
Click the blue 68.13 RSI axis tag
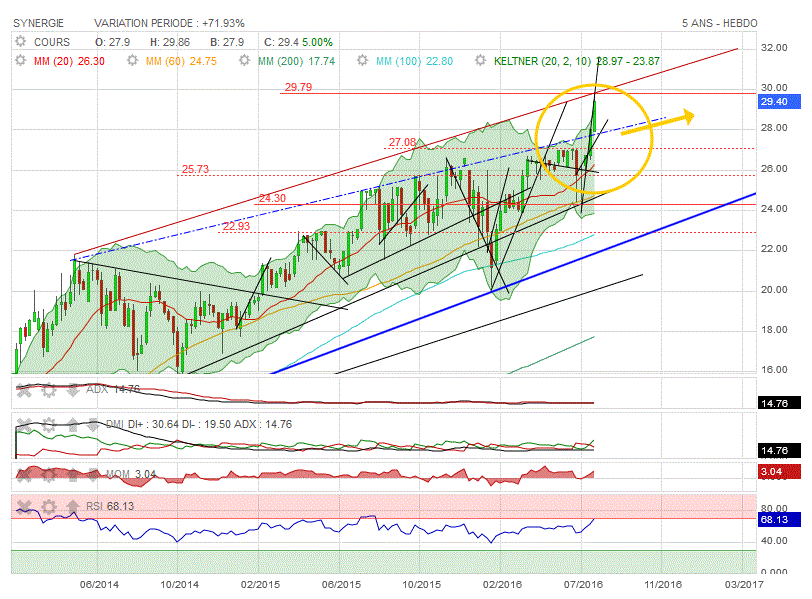tap(779, 519)
